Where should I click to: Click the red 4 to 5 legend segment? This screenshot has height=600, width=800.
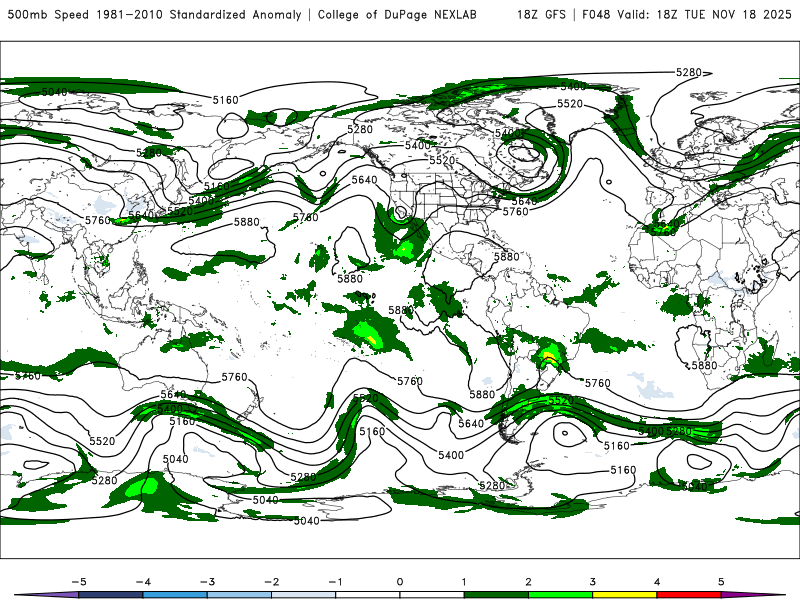(x=689, y=595)
